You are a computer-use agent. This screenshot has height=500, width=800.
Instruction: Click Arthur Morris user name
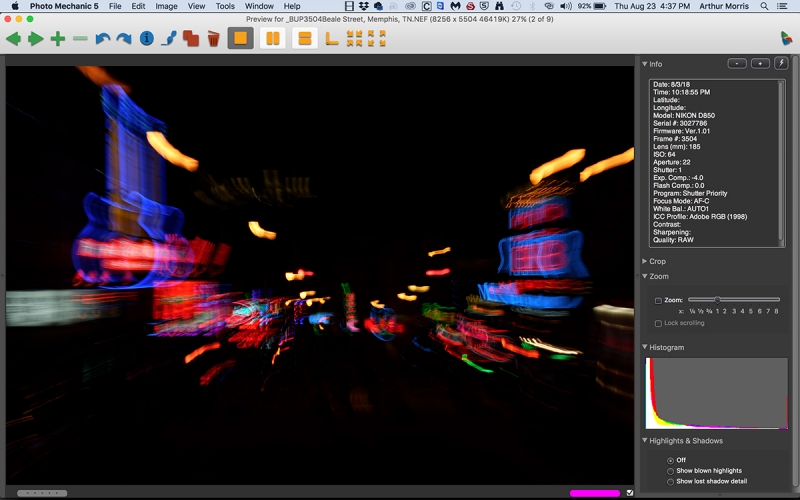click(x=724, y=6)
